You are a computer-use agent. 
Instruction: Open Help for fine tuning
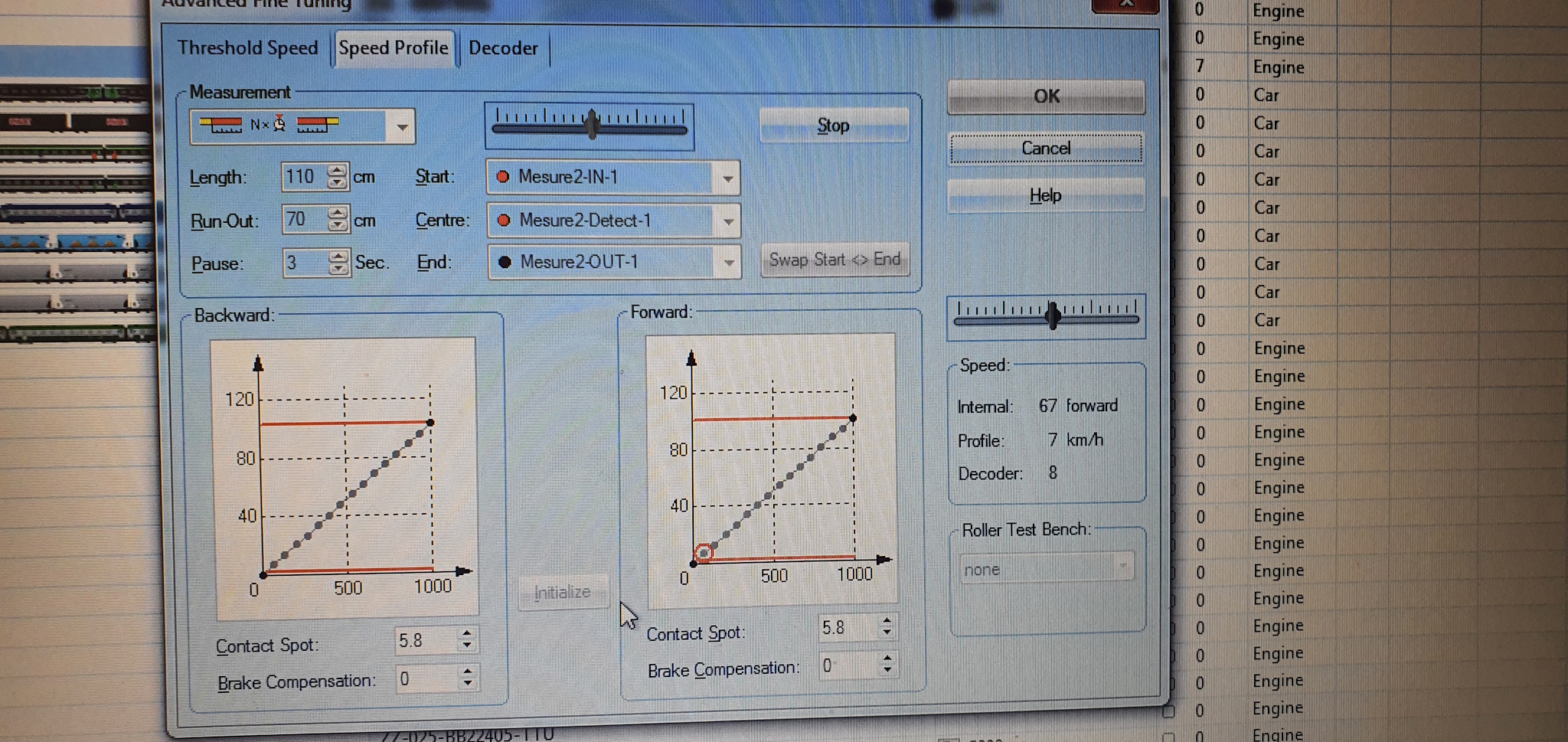[x=1045, y=196]
